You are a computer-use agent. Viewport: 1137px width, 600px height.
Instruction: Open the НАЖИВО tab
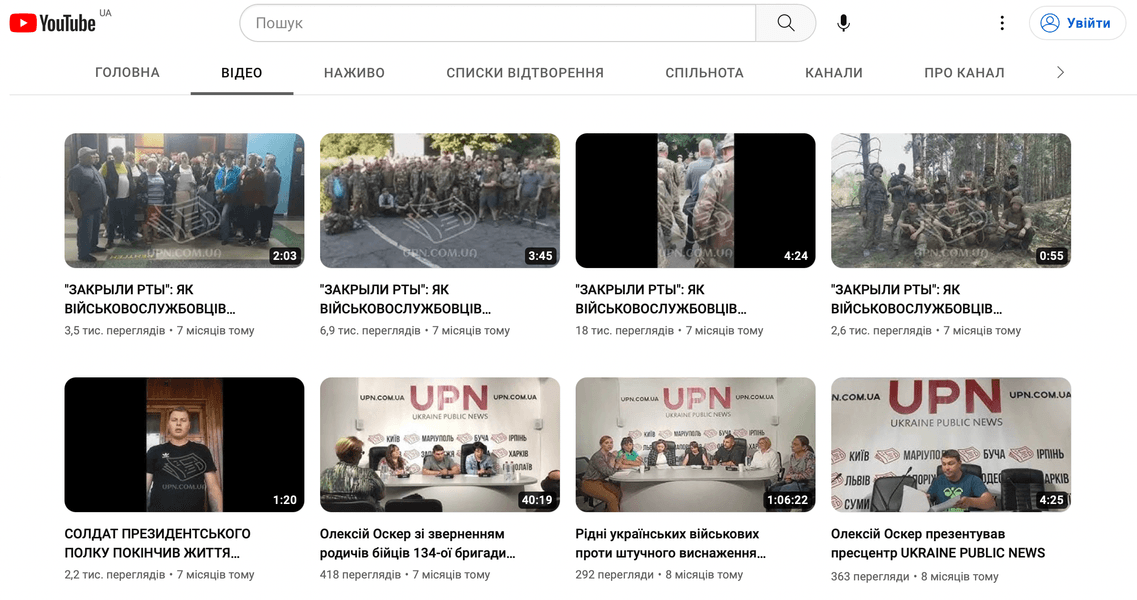pos(354,73)
